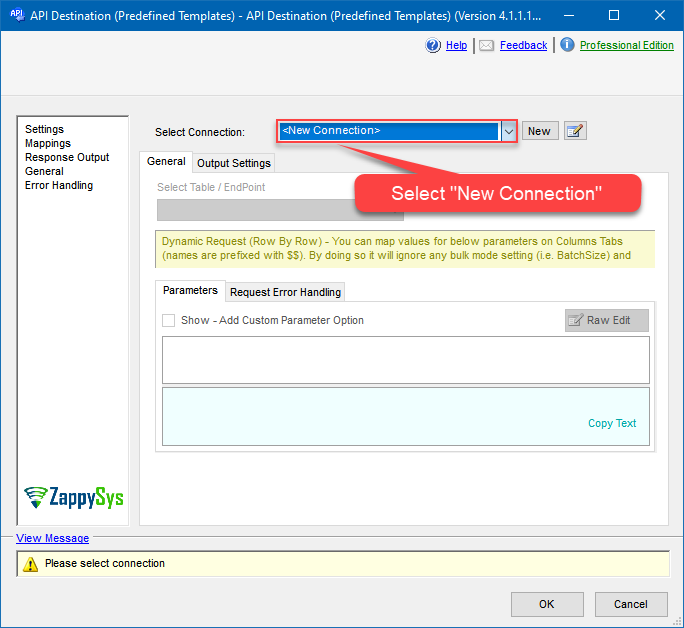This screenshot has width=684, height=628.
Task: Click the Select Connection label
Action: tap(200, 132)
